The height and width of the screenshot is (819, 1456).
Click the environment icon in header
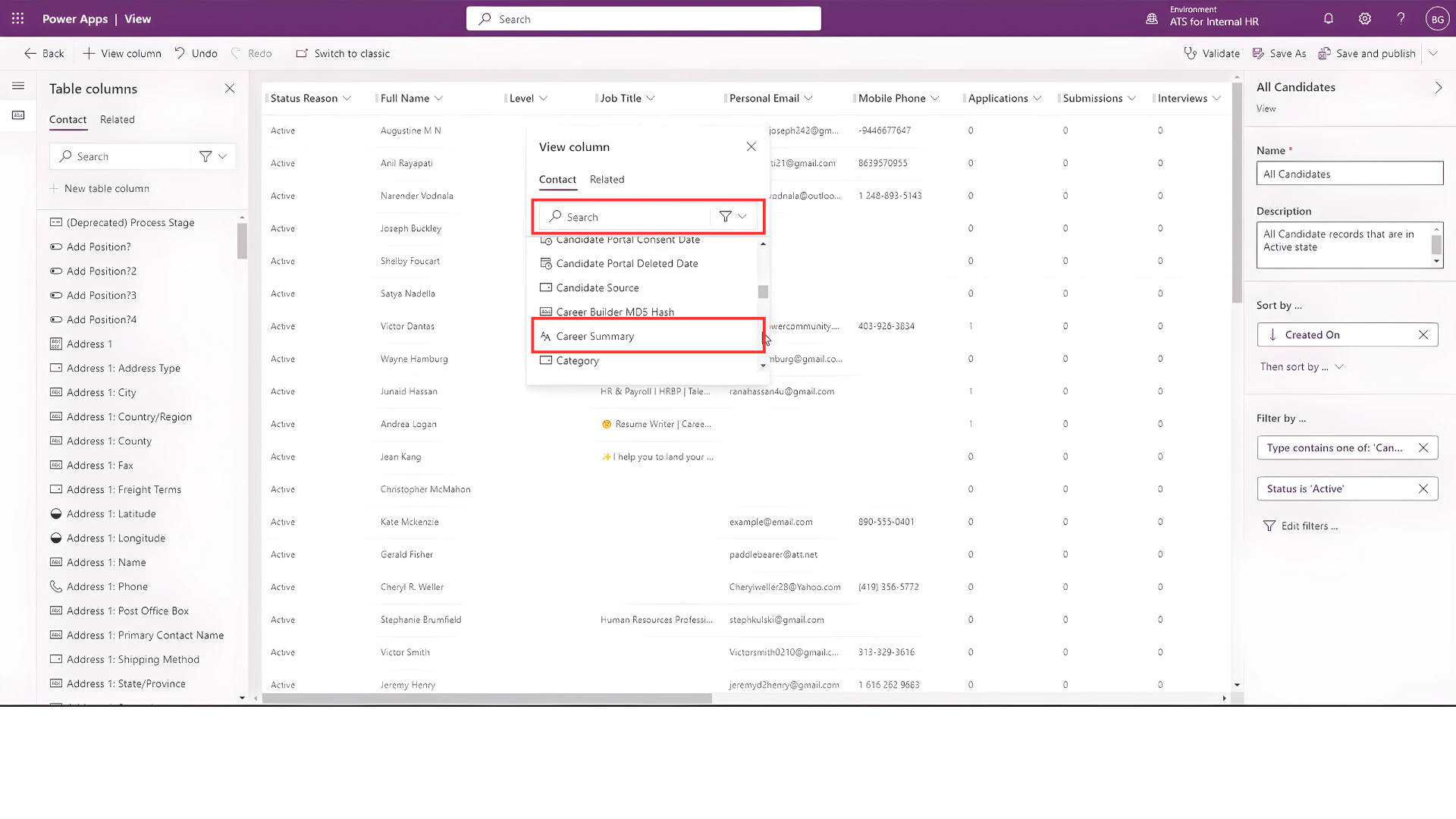pos(1152,19)
